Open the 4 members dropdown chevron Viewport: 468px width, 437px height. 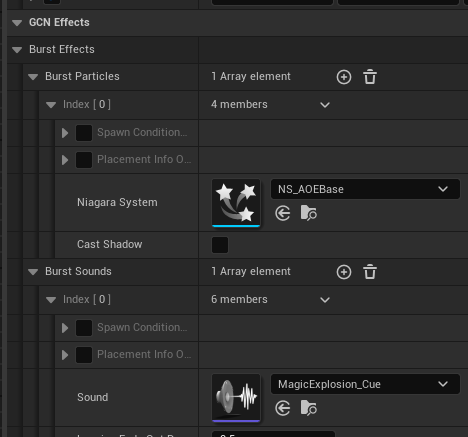(325, 105)
